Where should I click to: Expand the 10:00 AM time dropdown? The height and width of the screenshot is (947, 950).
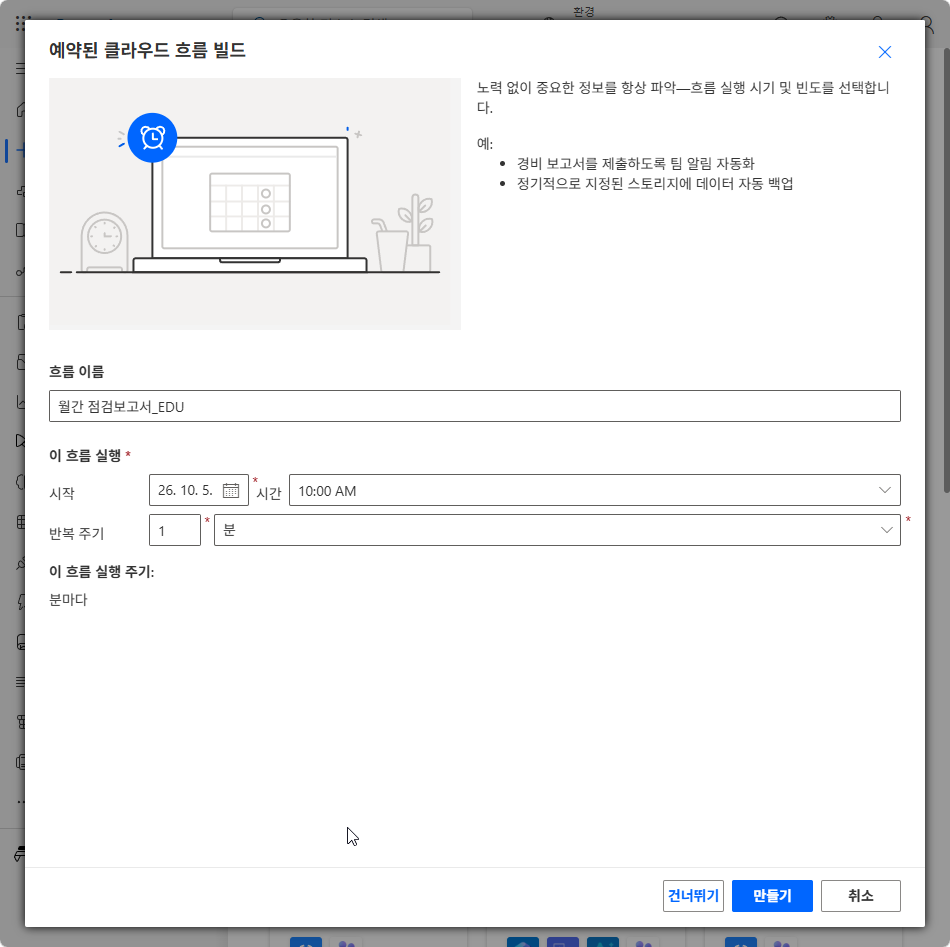coord(594,490)
